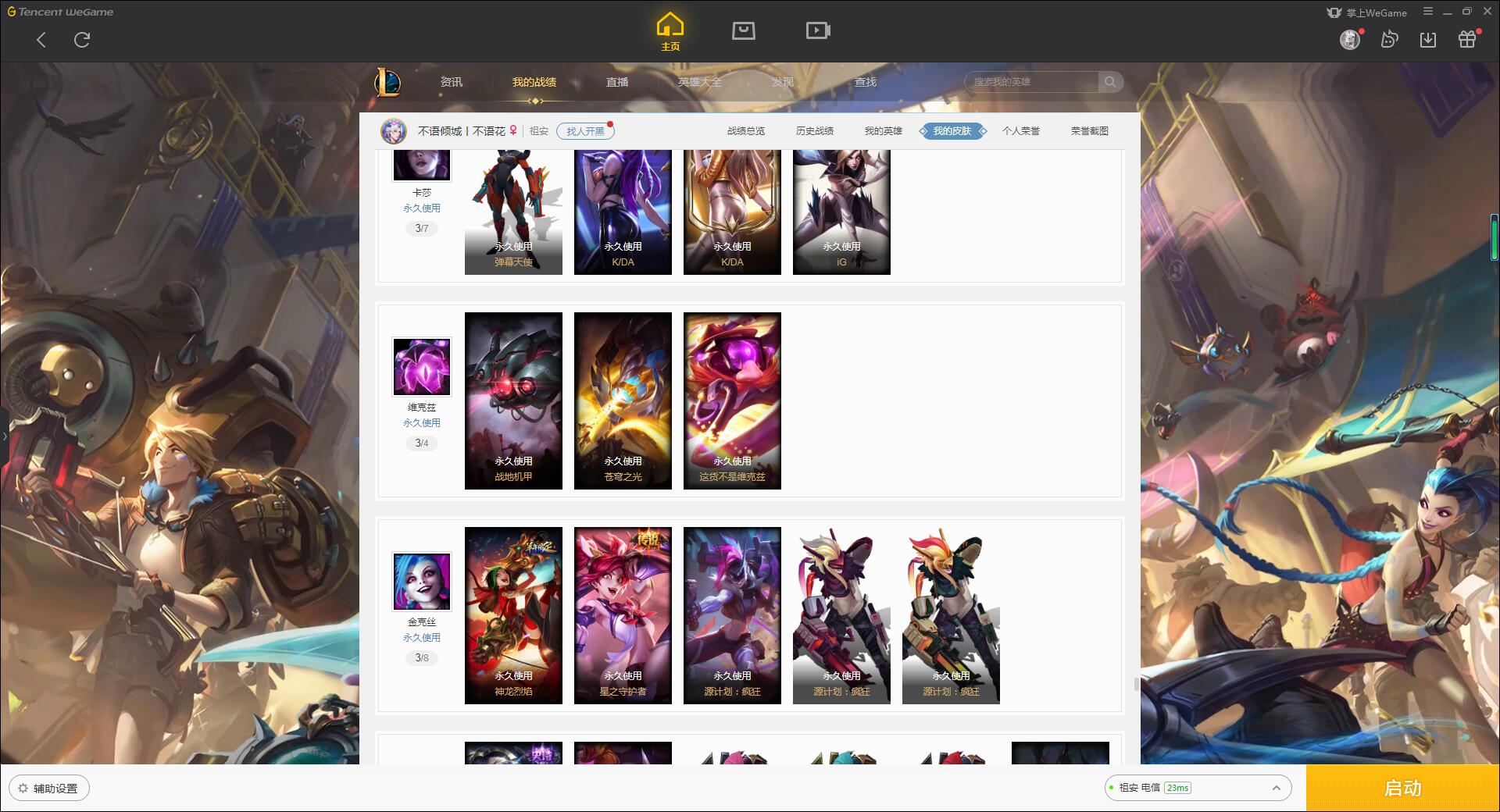
Task: Switch to 英雄大全 tab
Action: tap(700, 82)
